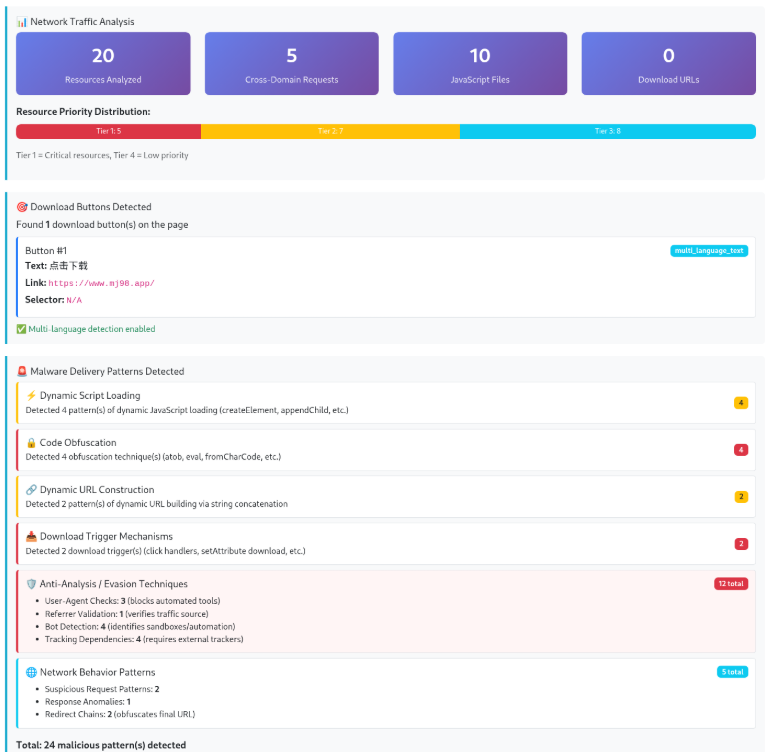766x752 pixels.
Task: Click the Resources Analyzed stat card
Action: click(x=103, y=64)
